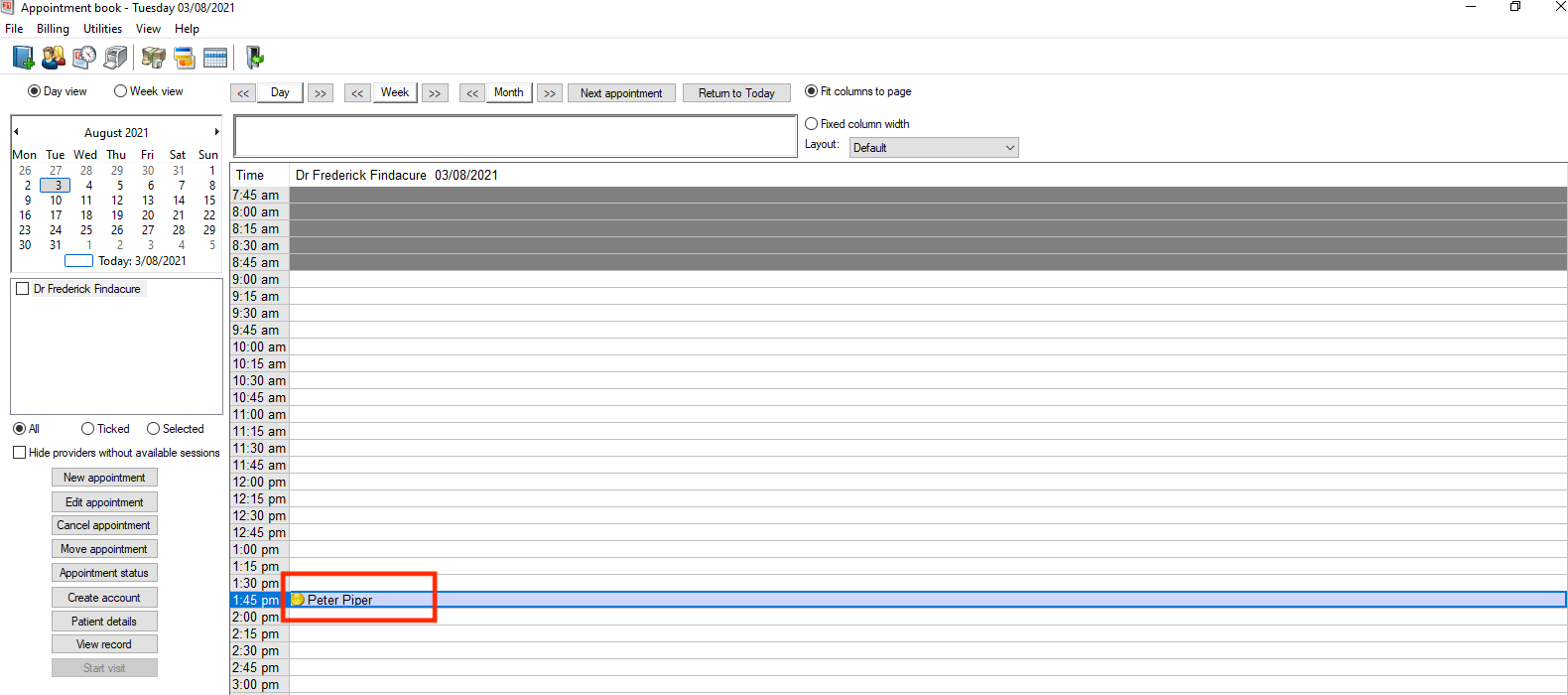The image size is (1568, 695).
Task: Click the calendar grid toolbar icon
Action: pos(215,58)
